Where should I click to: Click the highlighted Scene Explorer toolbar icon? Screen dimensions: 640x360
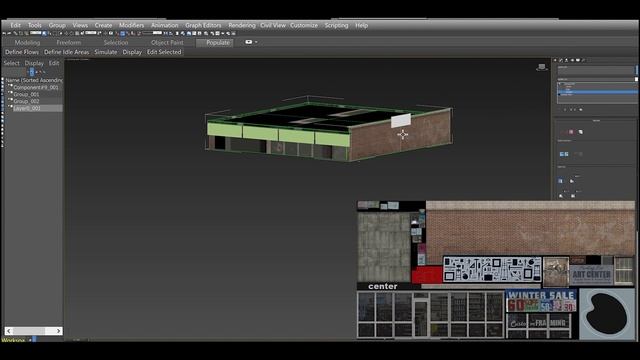pyautogui.click(x=32, y=72)
